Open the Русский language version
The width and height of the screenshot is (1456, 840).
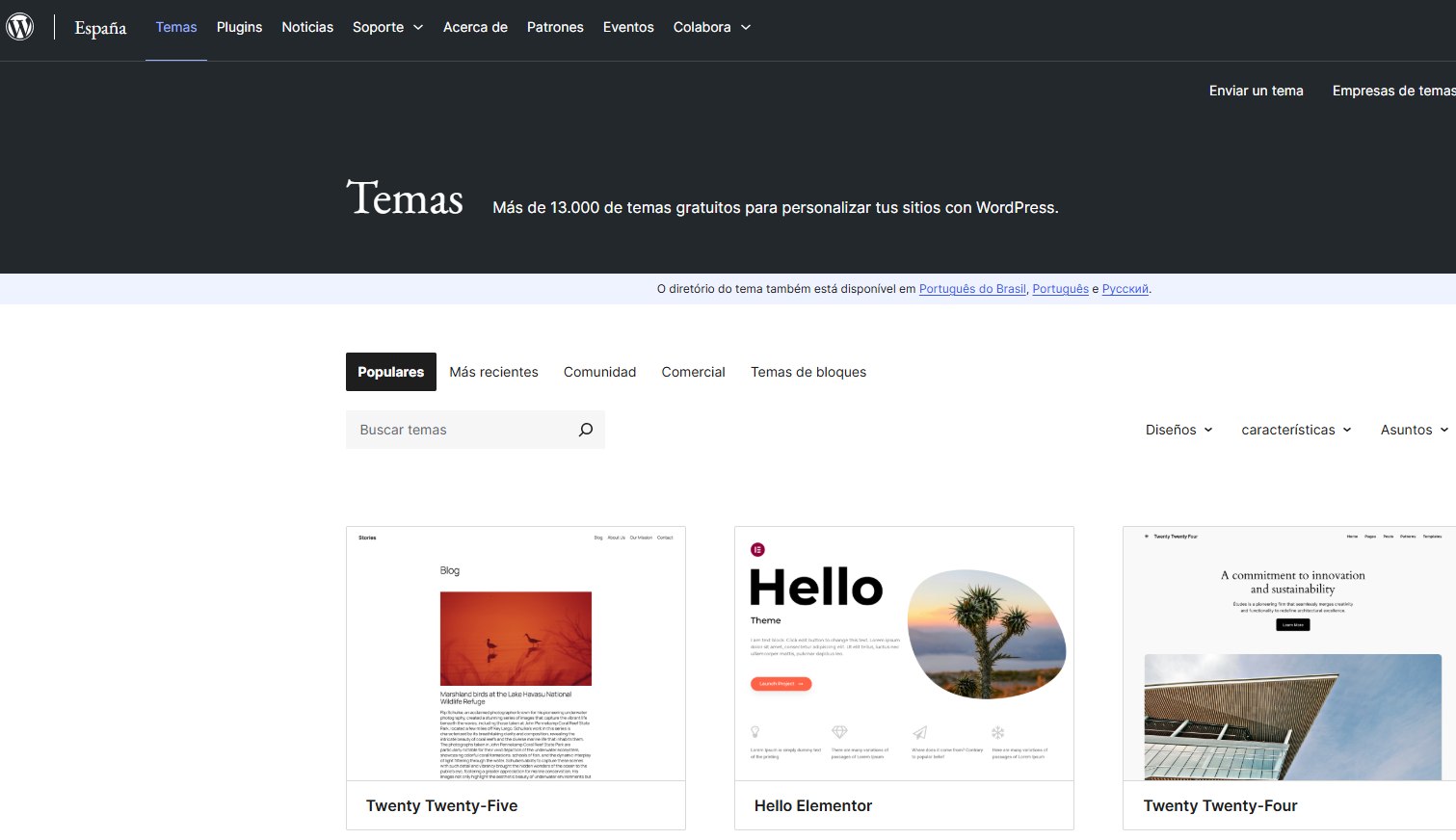pyautogui.click(x=1124, y=289)
